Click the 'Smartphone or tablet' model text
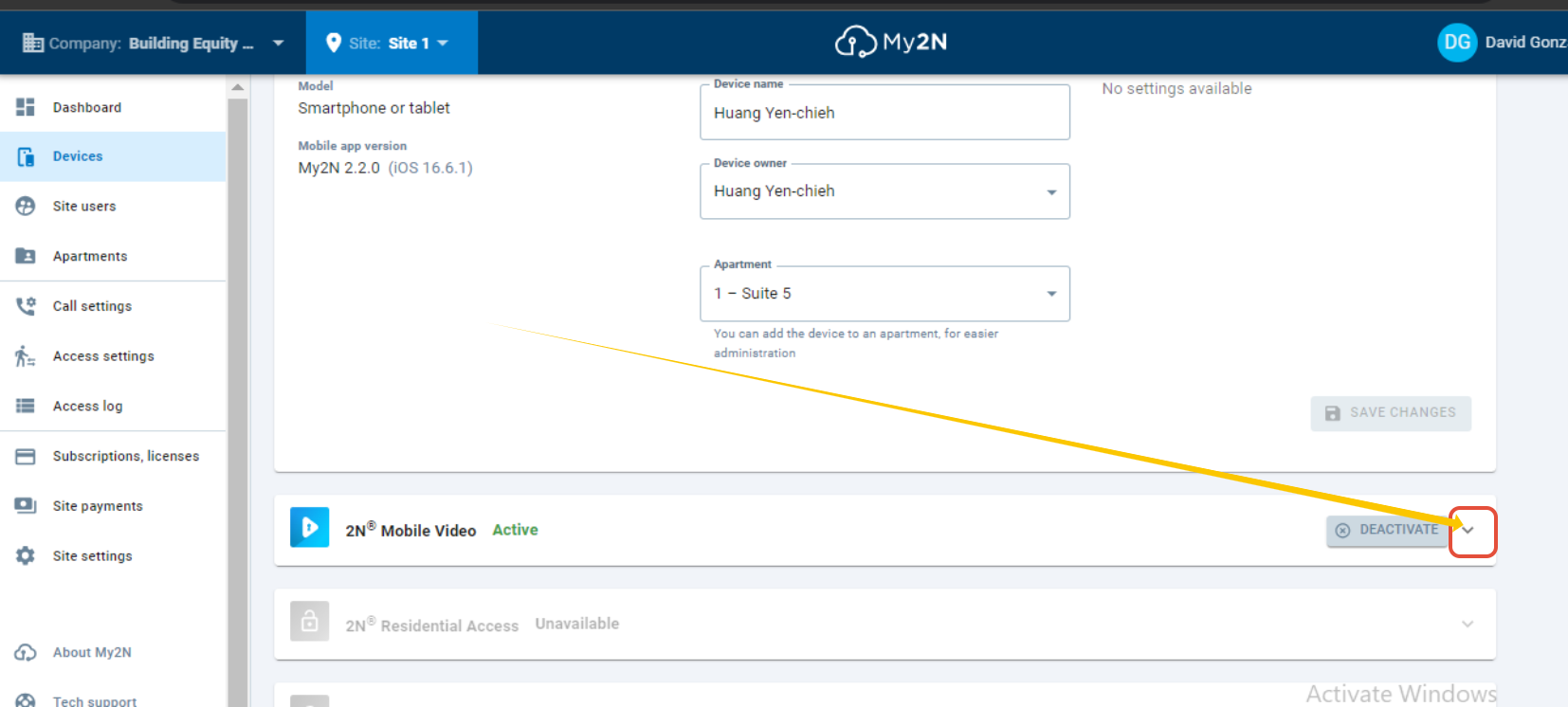 pyautogui.click(x=374, y=108)
